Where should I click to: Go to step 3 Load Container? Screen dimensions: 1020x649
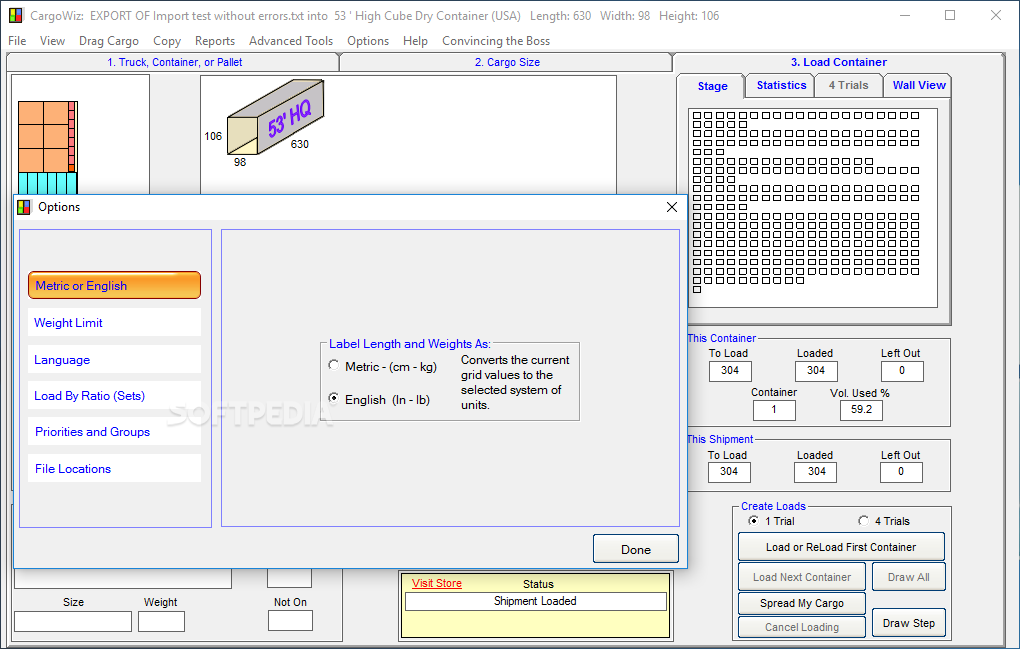tap(839, 62)
